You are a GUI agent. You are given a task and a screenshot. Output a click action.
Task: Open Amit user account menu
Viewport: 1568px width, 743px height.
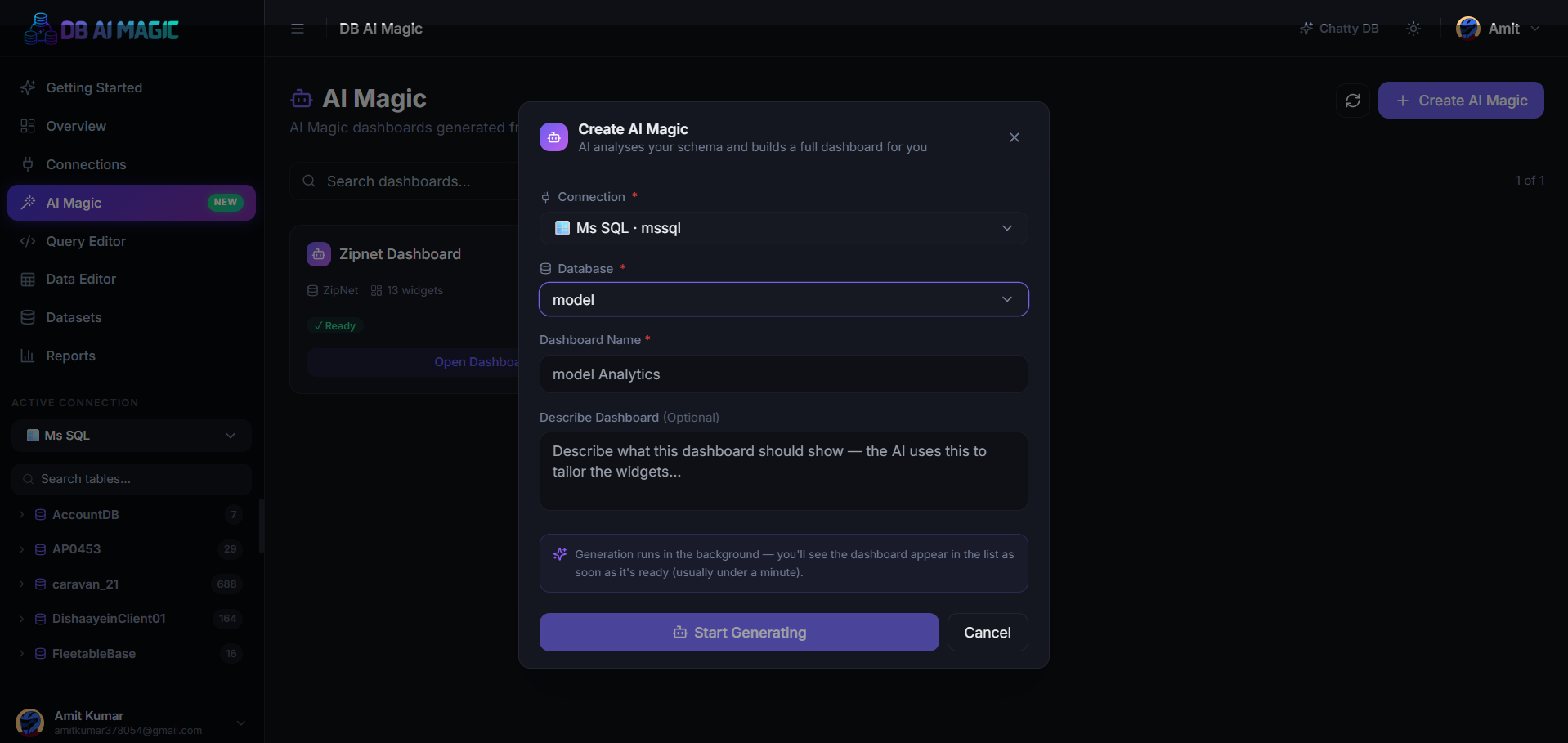point(1498,29)
